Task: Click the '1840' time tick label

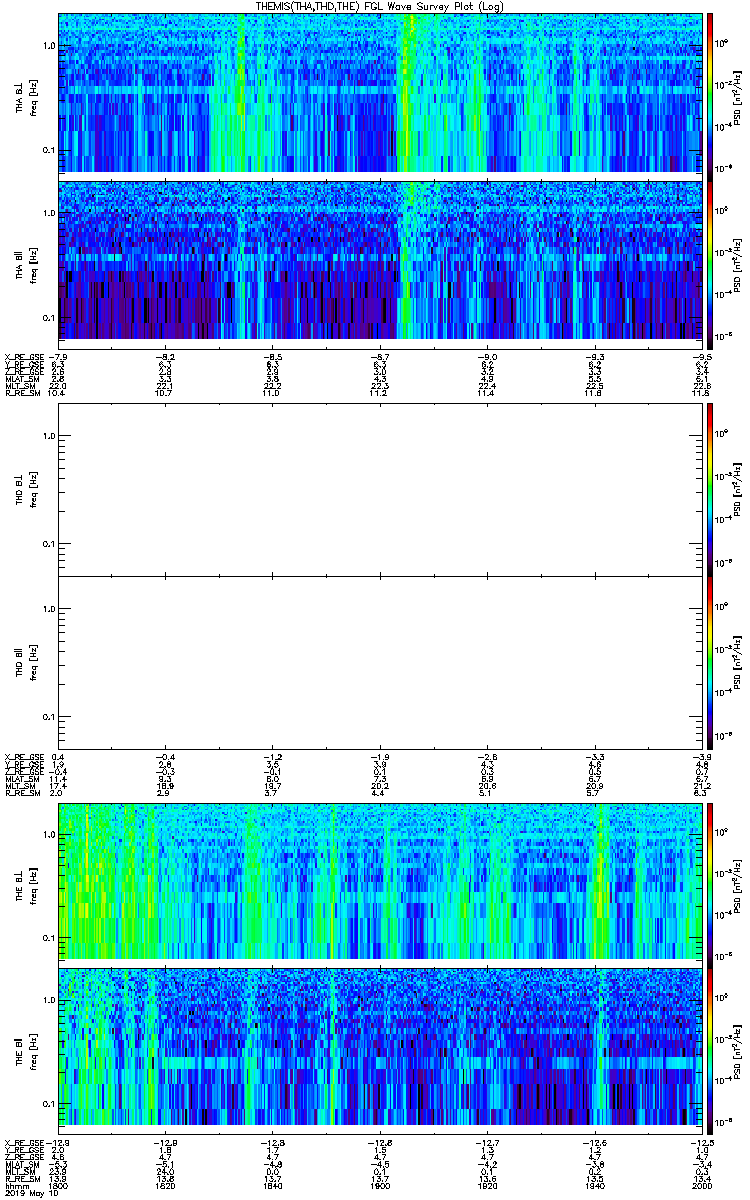Action: 272,1186
